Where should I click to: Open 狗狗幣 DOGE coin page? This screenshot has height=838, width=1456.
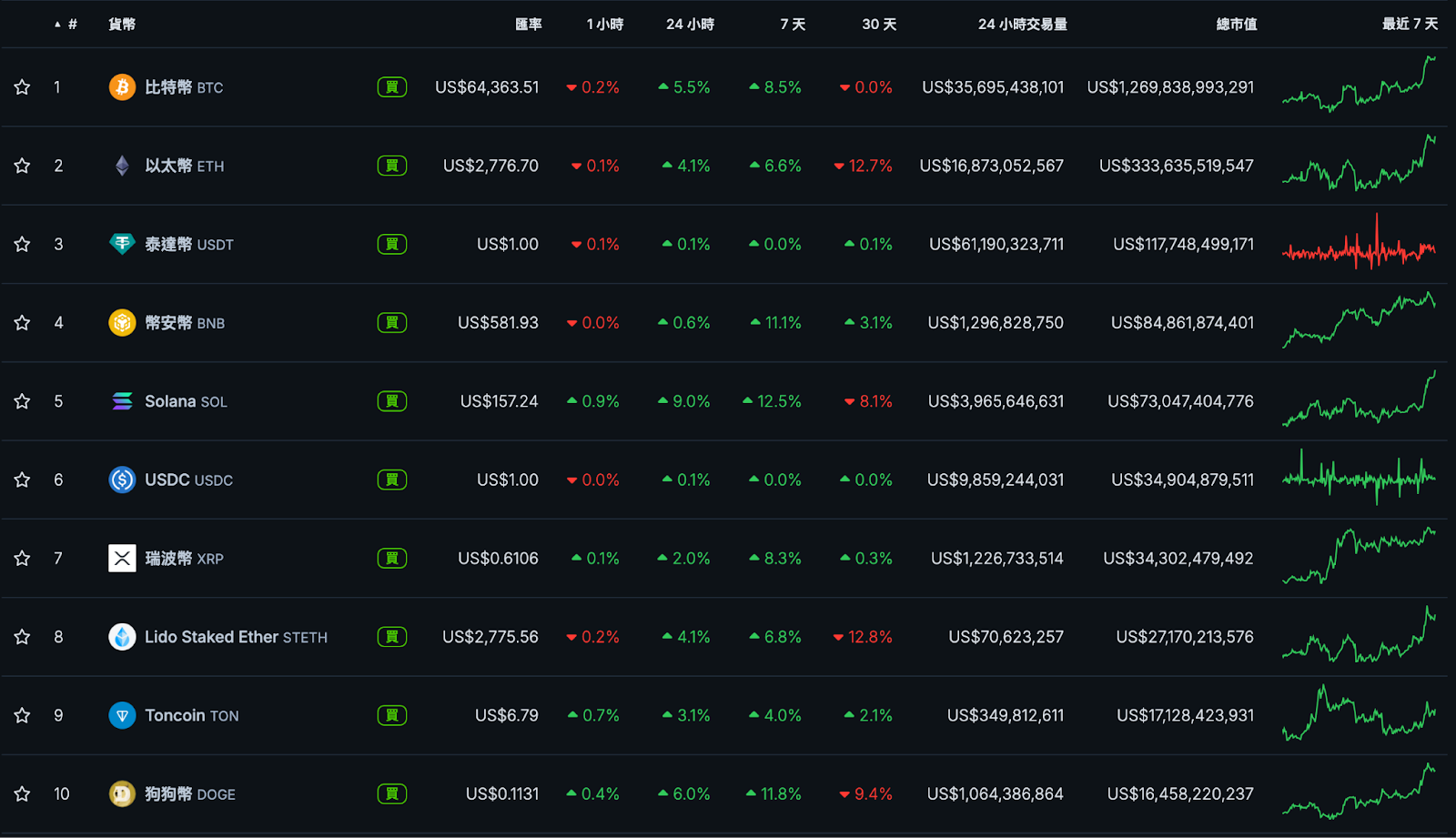tap(190, 794)
